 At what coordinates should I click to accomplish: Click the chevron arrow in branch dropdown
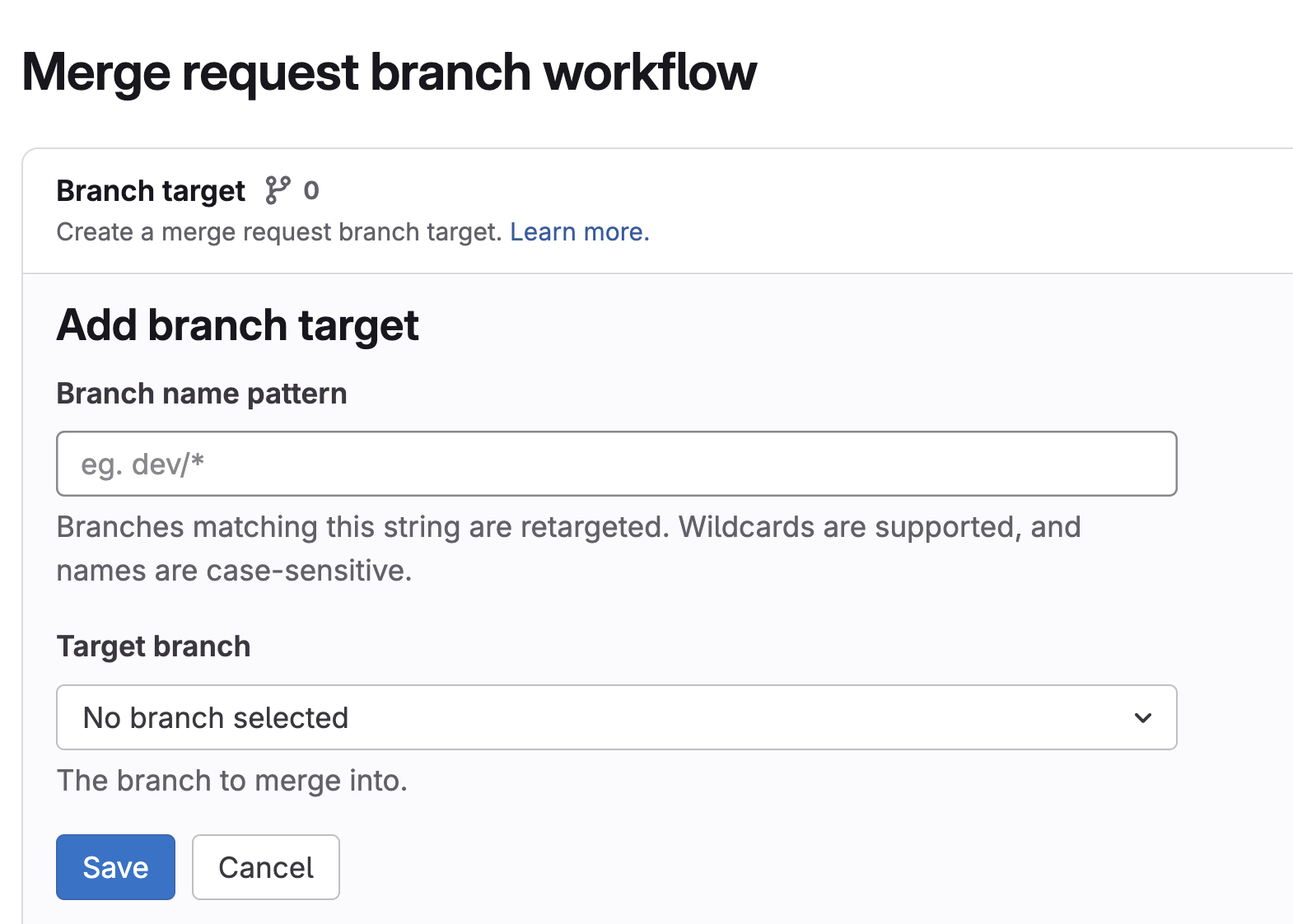click(x=1142, y=718)
